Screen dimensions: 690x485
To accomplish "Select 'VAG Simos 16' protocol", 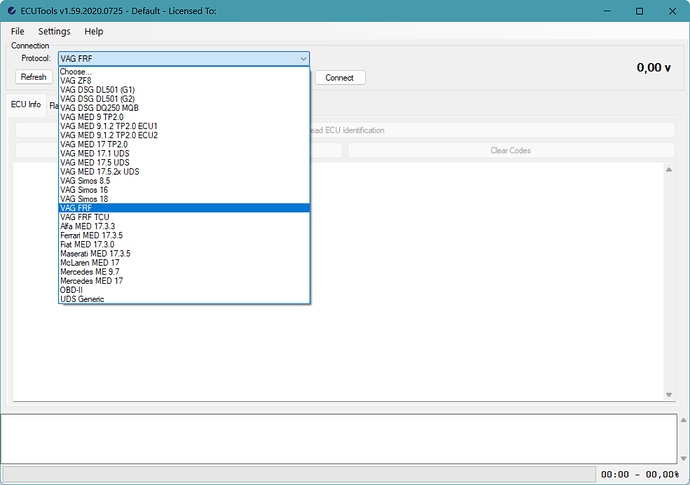I will (184, 190).
